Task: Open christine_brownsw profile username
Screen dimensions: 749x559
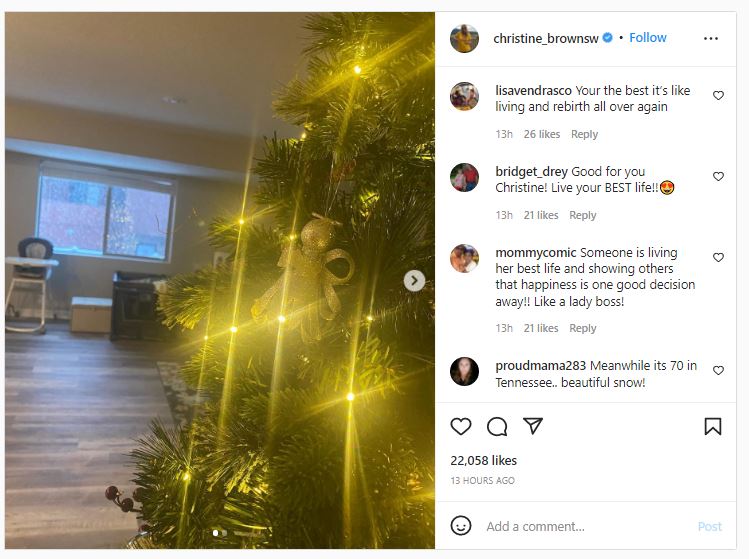Action: (546, 38)
